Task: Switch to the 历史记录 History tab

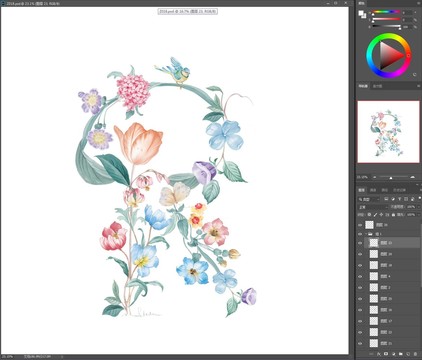Action: tap(399, 190)
